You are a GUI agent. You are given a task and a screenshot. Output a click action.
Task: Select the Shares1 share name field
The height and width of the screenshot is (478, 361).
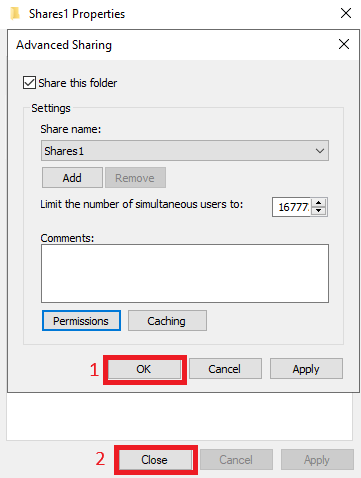[185, 151]
